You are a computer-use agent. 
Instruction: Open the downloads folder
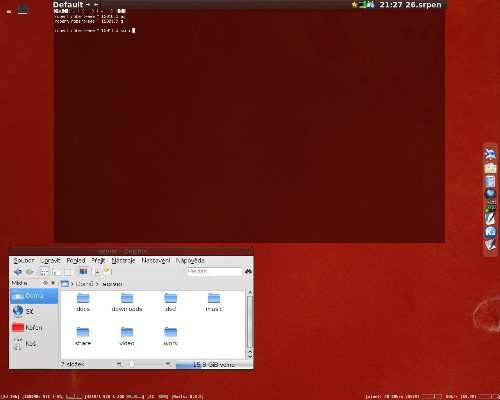coord(127,303)
